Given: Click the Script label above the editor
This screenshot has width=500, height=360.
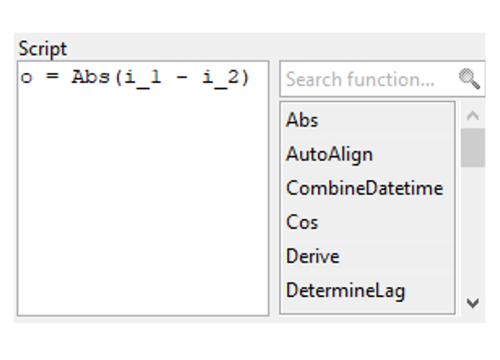Looking at the screenshot, I should [43, 49].
